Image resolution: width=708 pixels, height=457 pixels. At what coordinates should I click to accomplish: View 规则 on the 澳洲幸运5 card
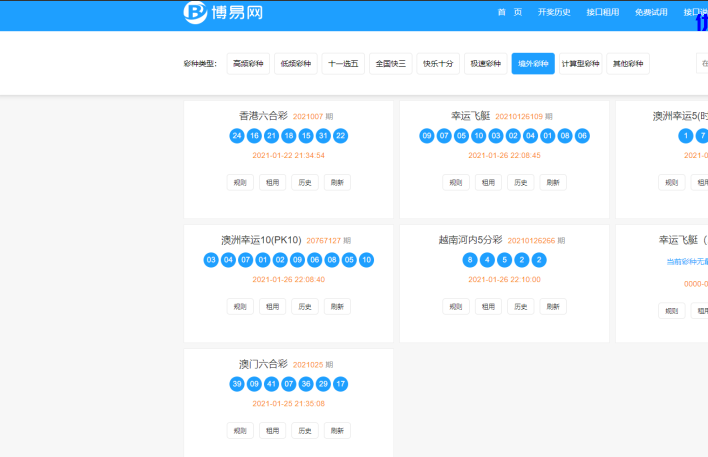click(x=671, y=182)
